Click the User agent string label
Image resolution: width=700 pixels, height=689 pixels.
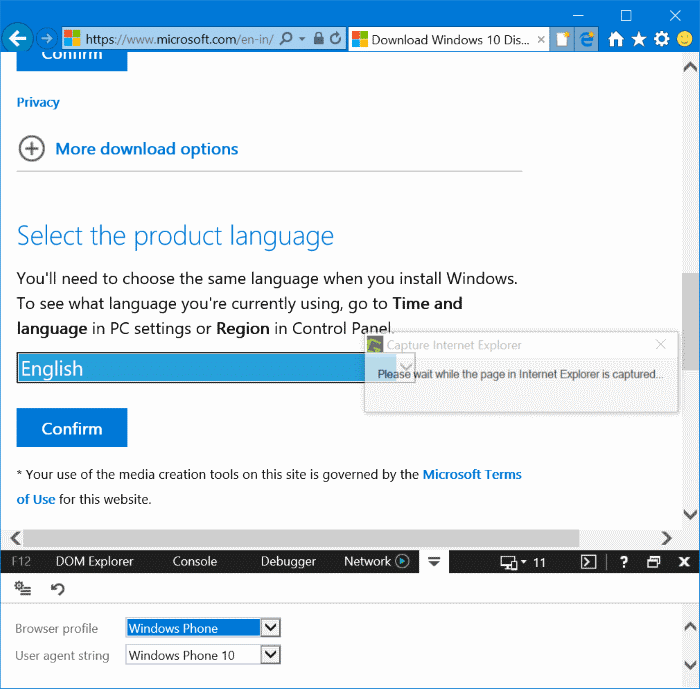[x=62, y=655]
